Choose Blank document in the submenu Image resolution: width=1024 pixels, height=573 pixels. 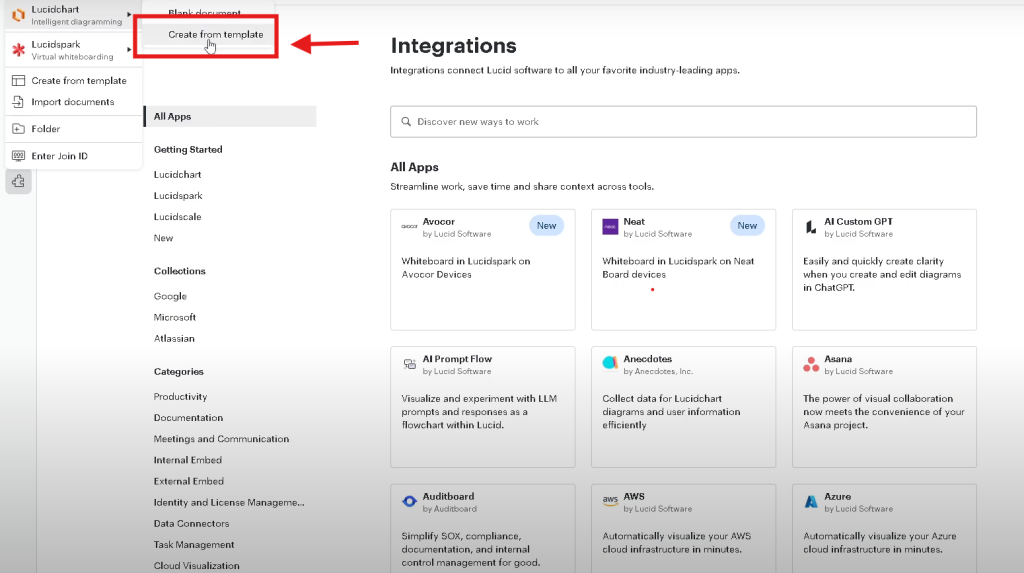(204, 12)
